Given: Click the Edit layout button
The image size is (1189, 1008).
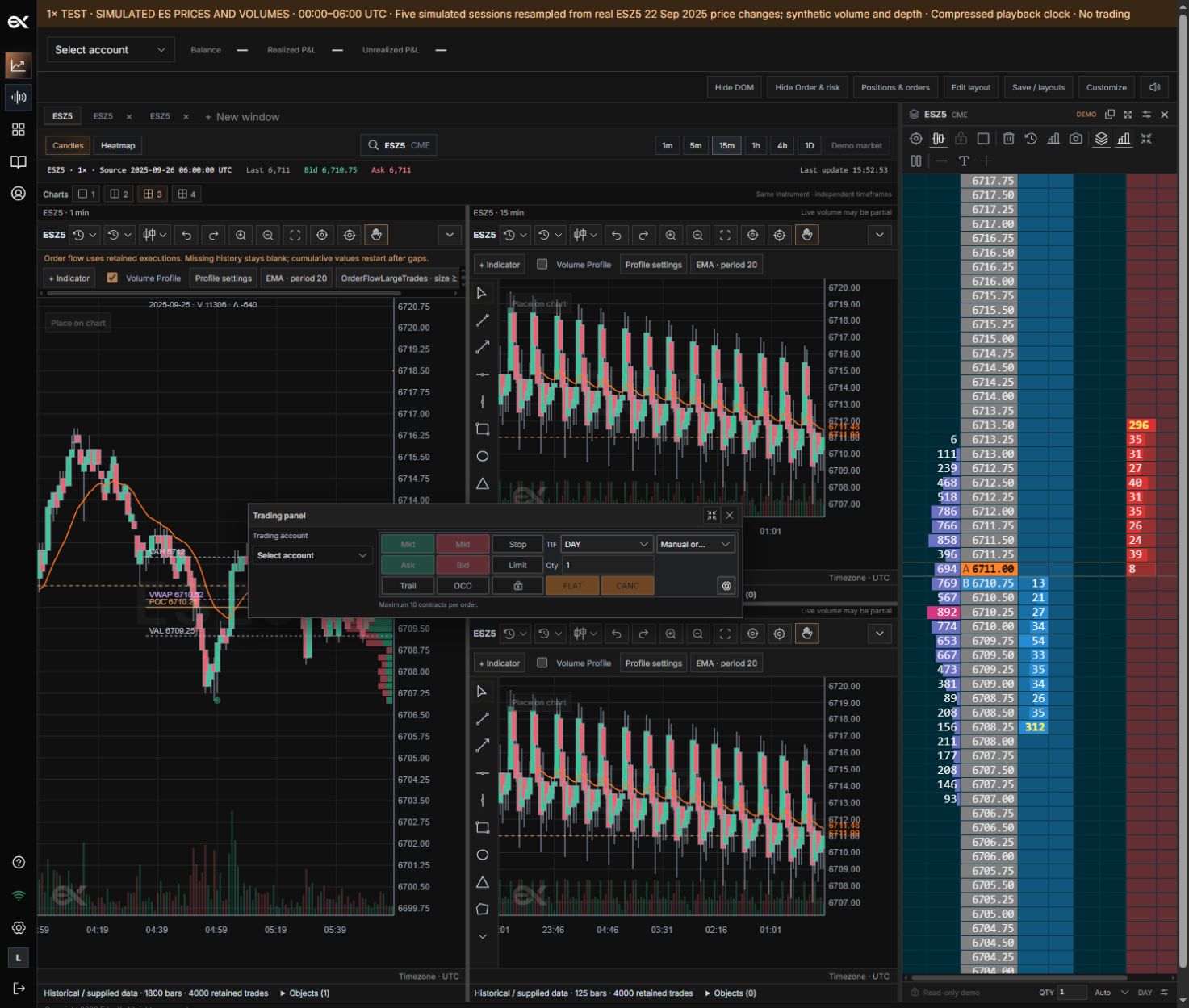Looking at the screenshot, I should tap(970, 87).
